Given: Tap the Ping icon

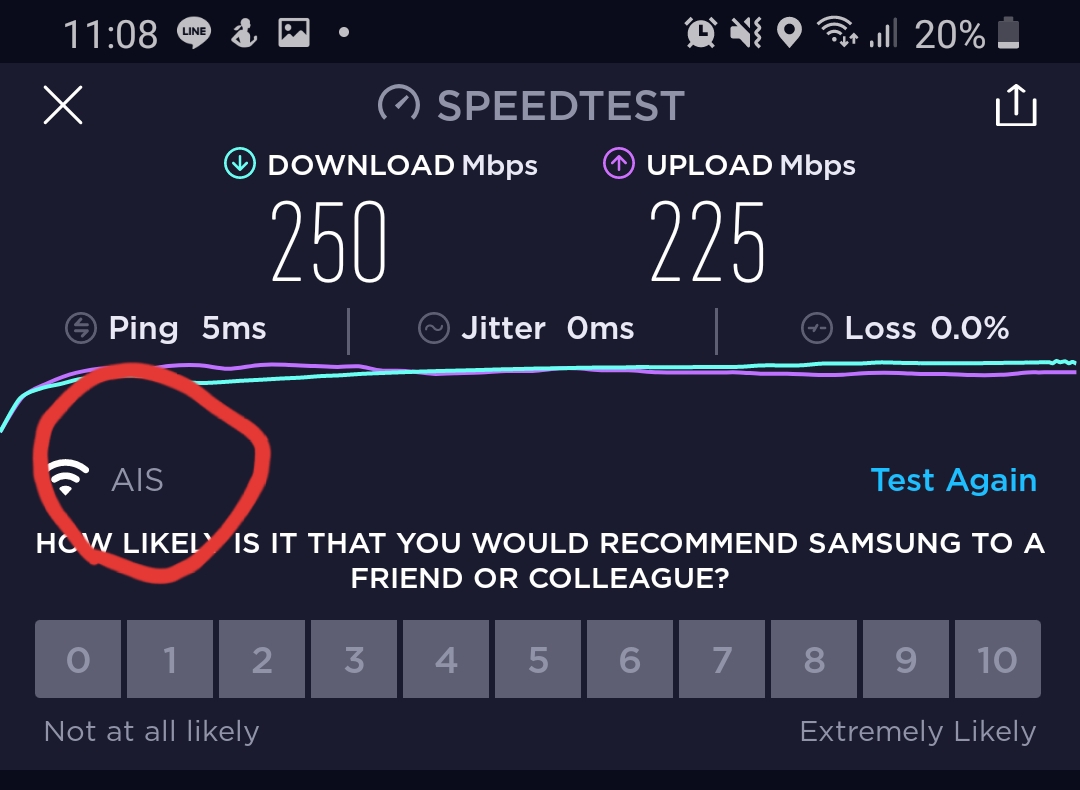Looking at the screenshot, I should pos(81,328).
